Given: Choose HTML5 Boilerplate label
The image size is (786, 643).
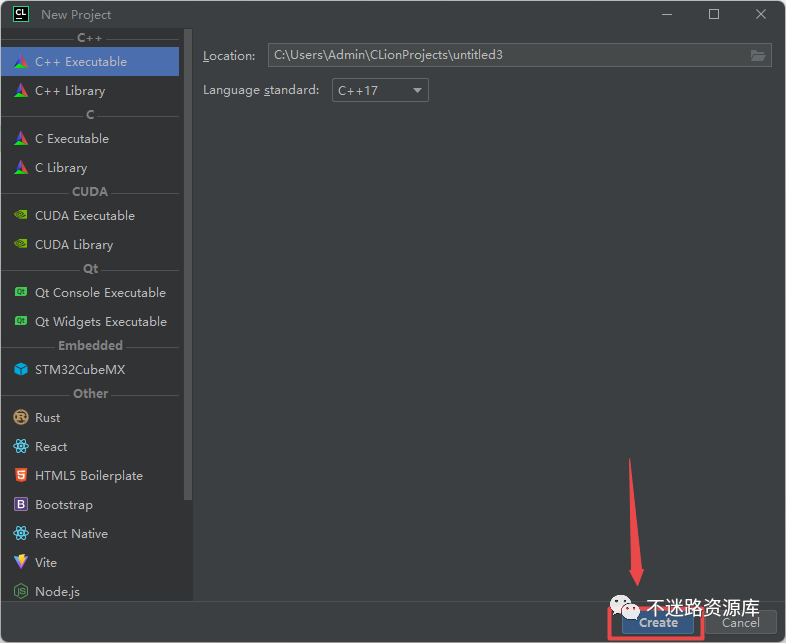Looking at the screenshot, I should coord(89,476).
